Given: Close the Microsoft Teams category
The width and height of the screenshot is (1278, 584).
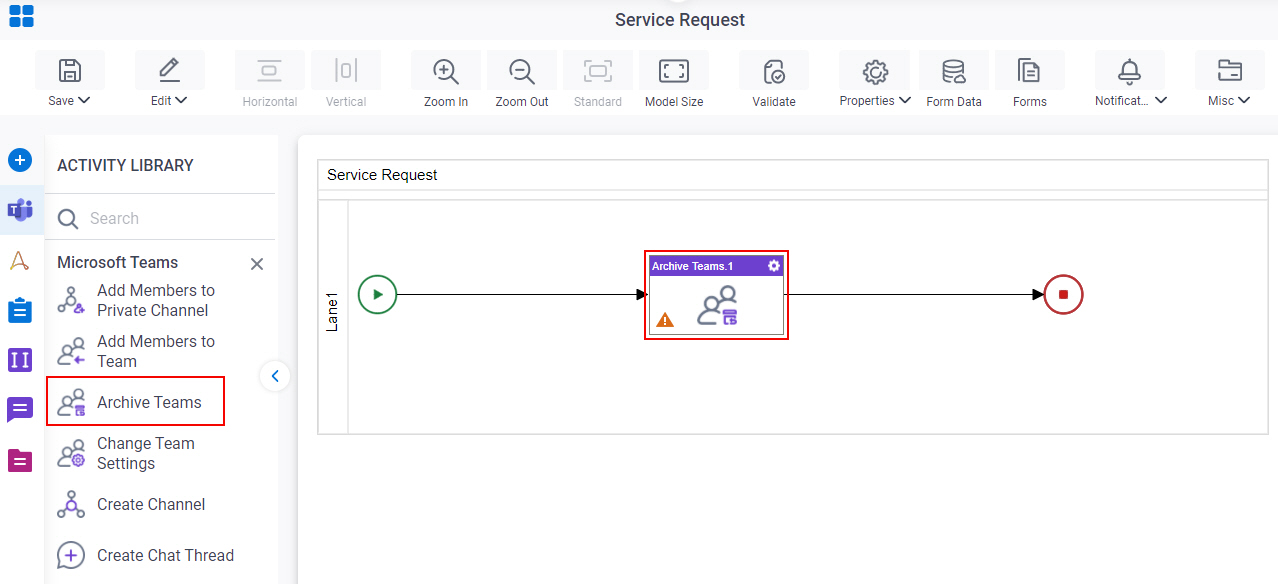Looking at the screenshot, I should coord(257,264).
